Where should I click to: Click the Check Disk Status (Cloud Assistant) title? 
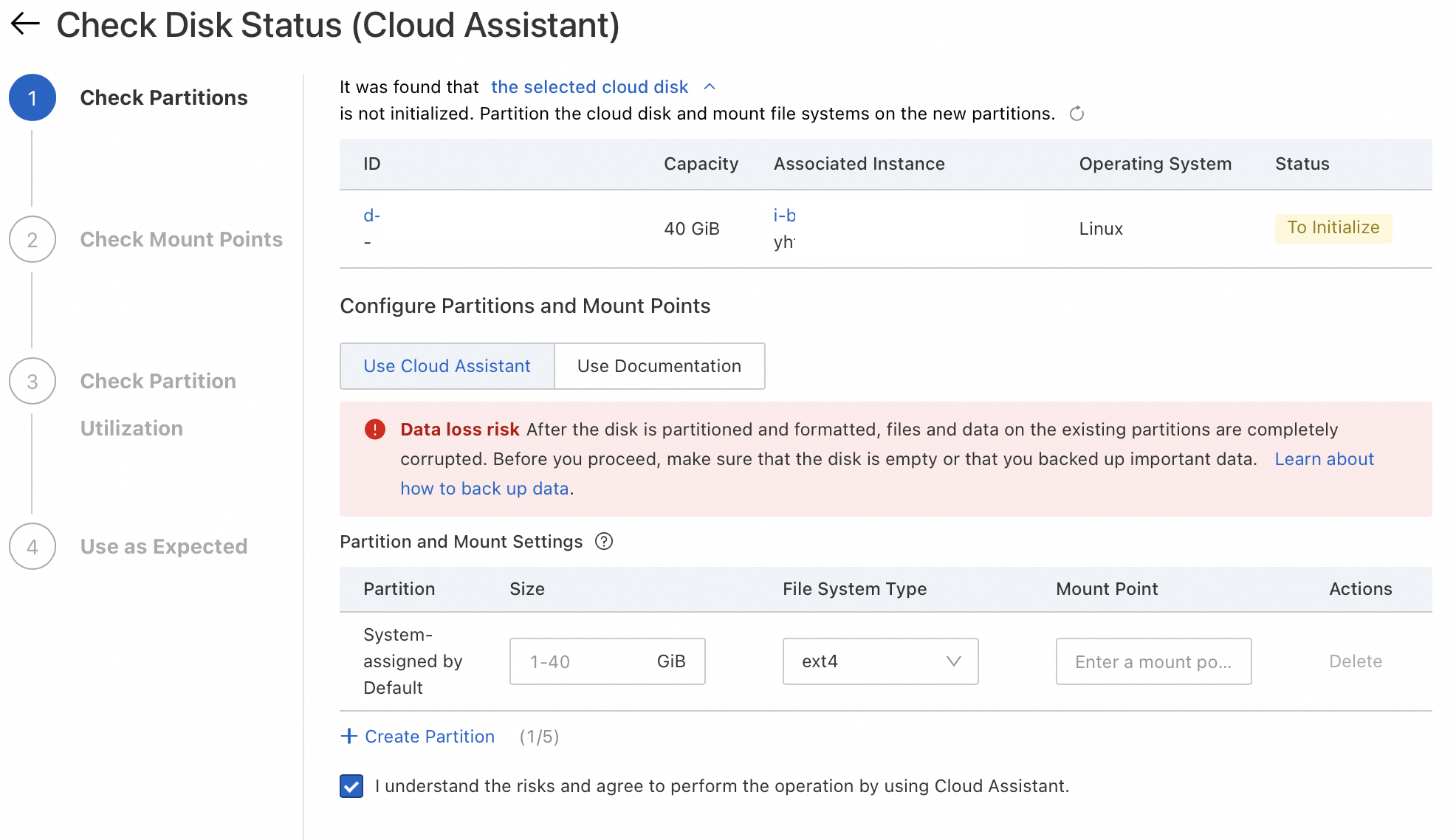[x=338, y=25]
